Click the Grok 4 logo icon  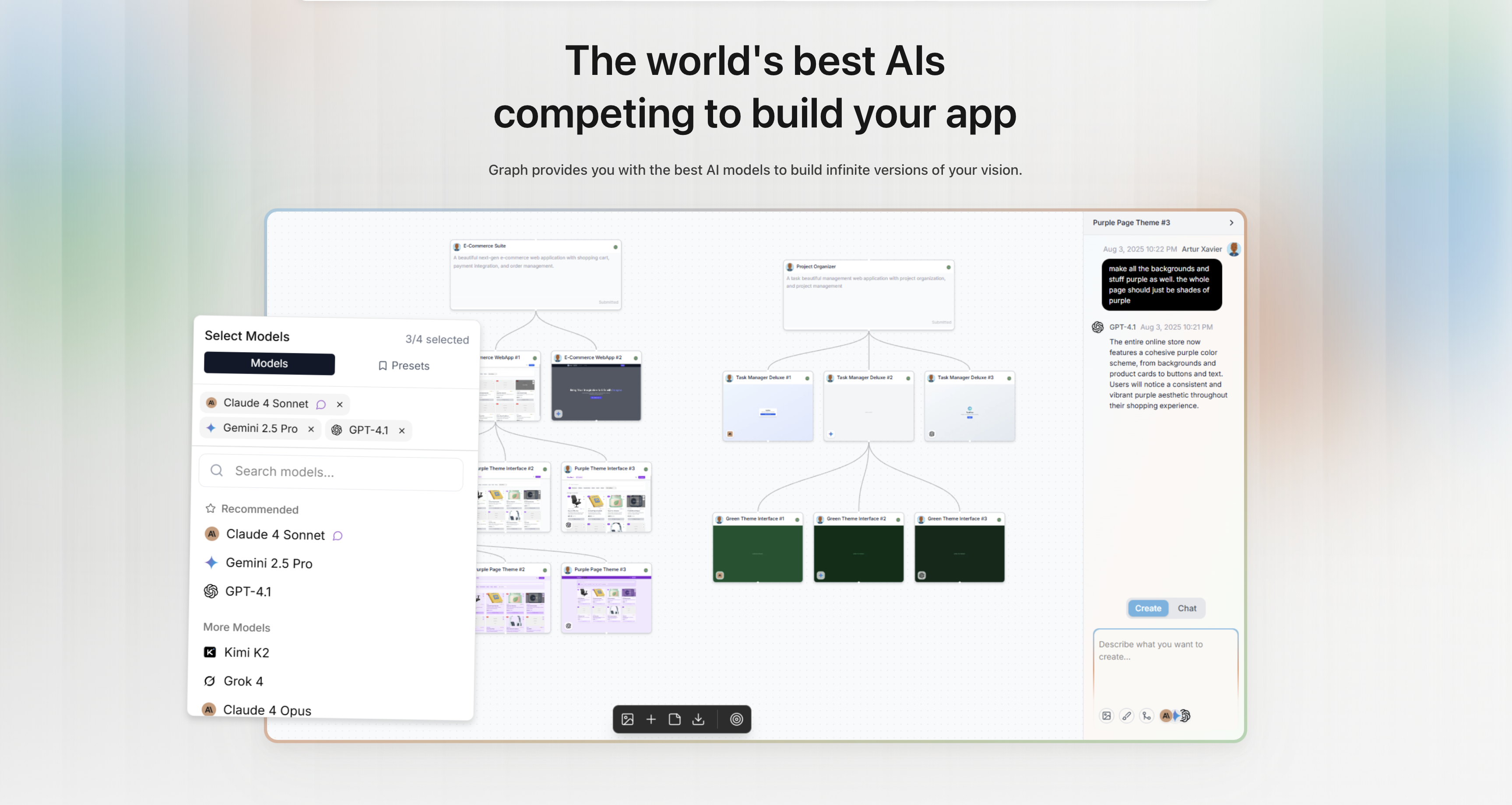(209, 681)
